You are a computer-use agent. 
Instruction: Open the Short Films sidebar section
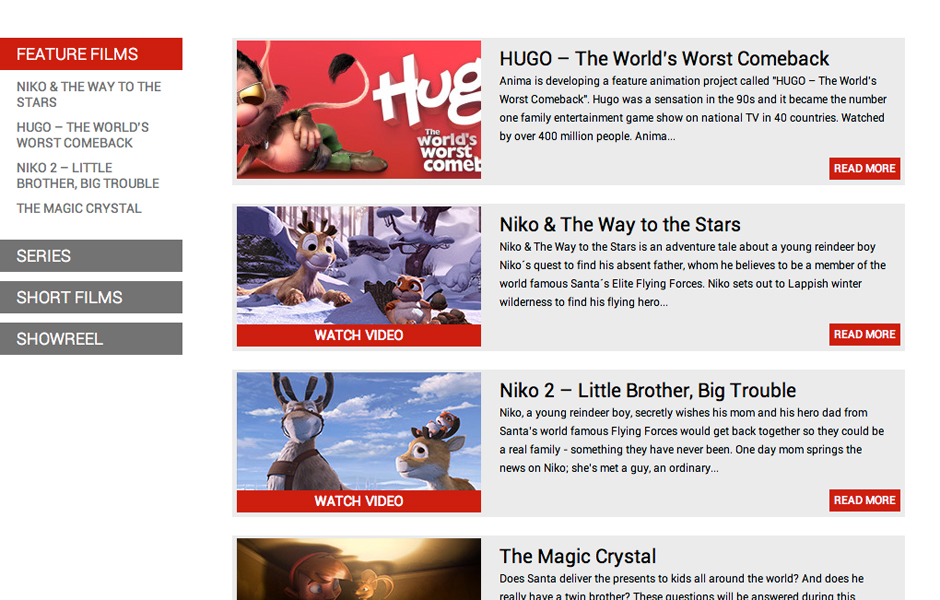[x=91, y=297]
